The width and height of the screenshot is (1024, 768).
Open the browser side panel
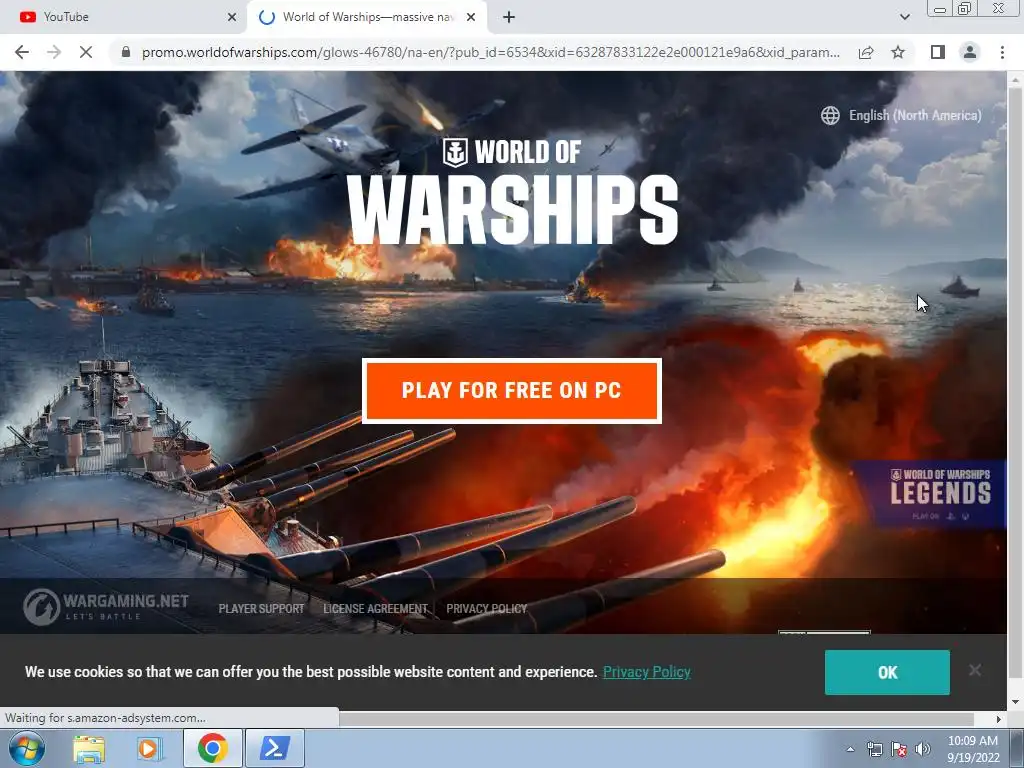click(x=938, y=52)
